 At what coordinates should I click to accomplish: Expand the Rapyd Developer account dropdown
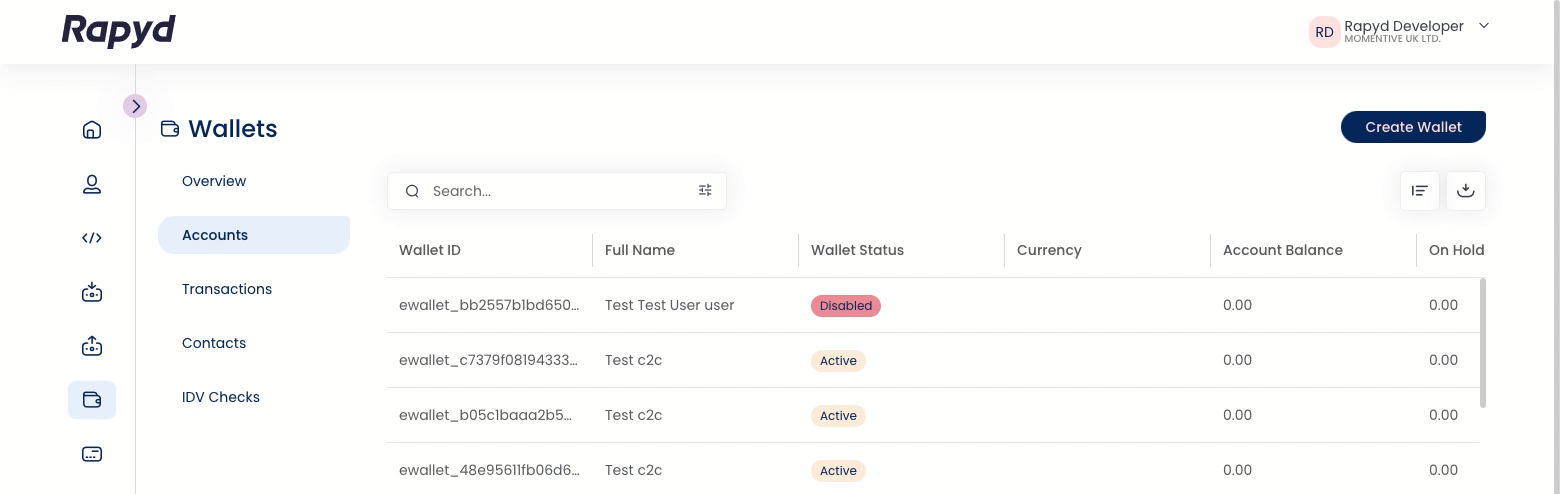coord(1484,26)
